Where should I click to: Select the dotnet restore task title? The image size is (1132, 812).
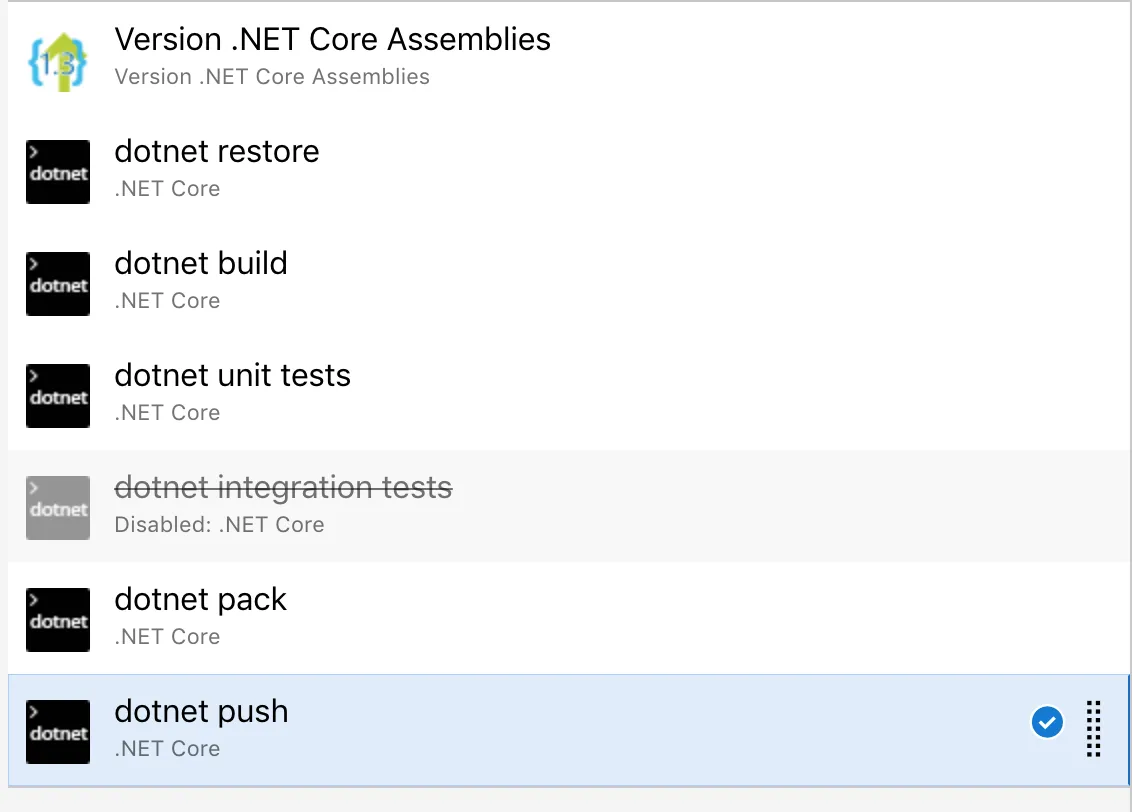pos(217,152)
